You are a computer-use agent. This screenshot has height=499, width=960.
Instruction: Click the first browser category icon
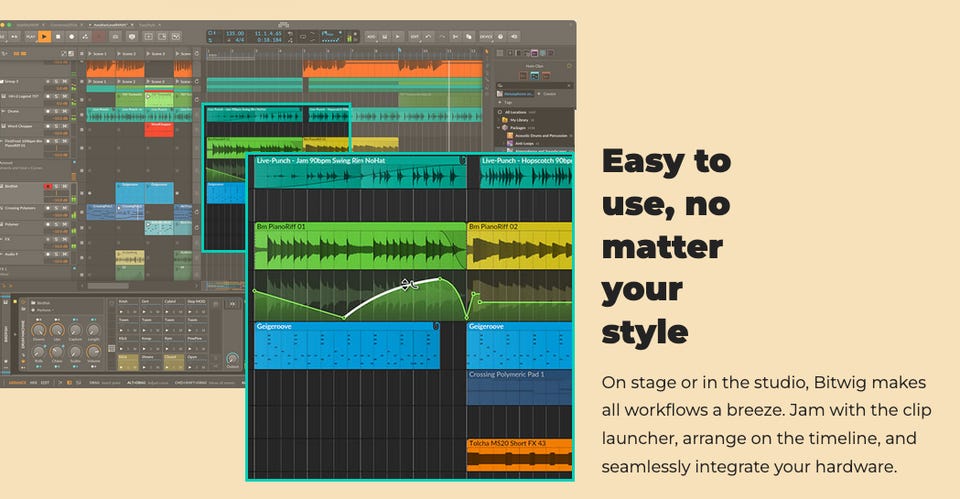coord(500,53)
